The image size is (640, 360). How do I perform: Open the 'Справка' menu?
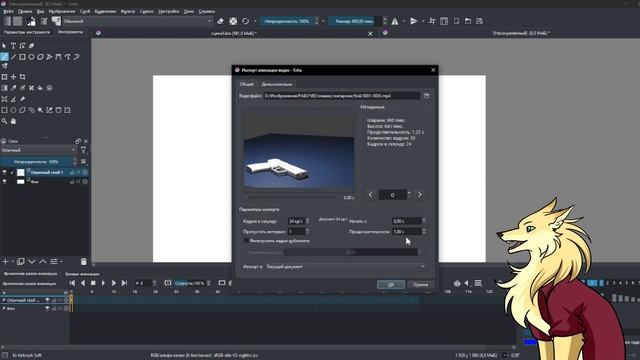[x=207, y=11]
